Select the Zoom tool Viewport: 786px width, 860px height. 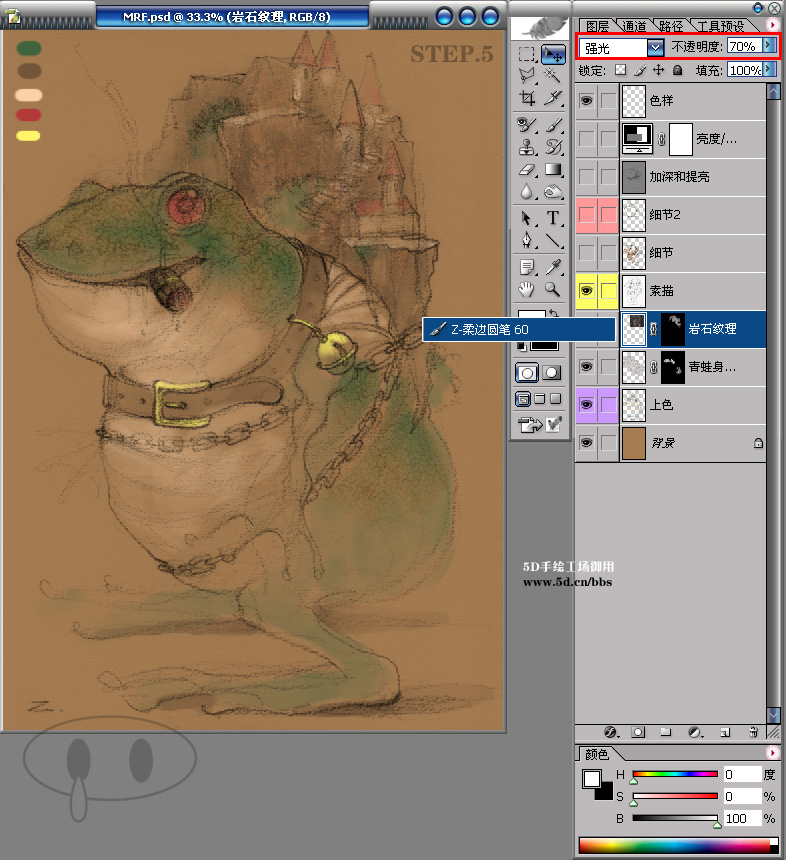coord(553,289)
